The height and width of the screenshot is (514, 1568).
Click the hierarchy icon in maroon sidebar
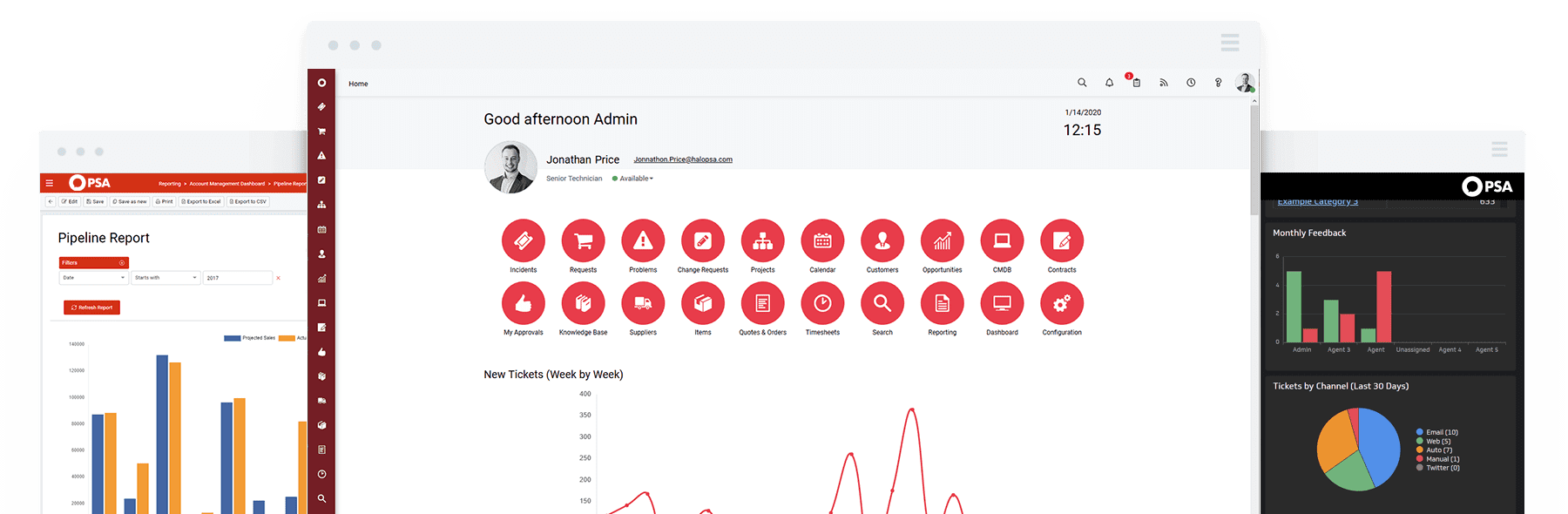[x=321, y=205]
